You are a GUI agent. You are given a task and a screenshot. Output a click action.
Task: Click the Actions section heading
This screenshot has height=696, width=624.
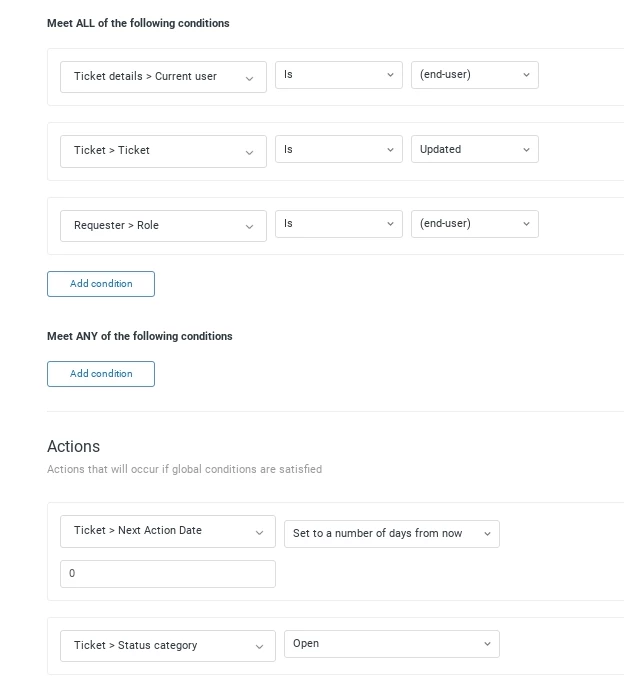[x=73, y=446]
